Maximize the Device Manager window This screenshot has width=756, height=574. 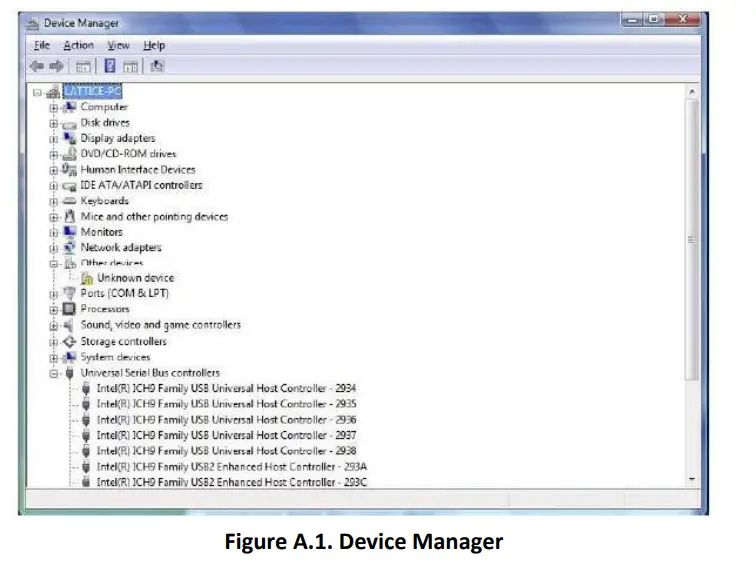click(654, 20)
